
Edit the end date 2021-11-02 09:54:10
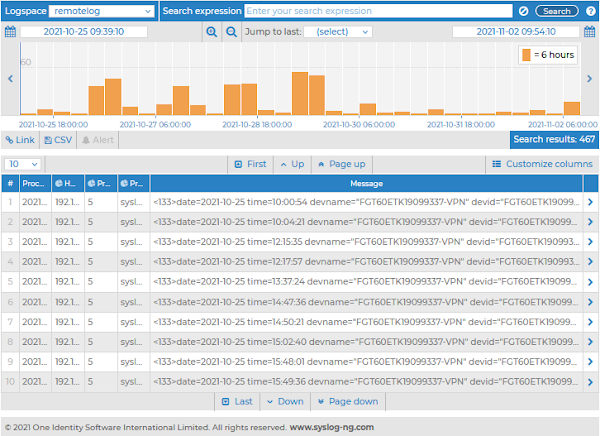click(516, 32)
